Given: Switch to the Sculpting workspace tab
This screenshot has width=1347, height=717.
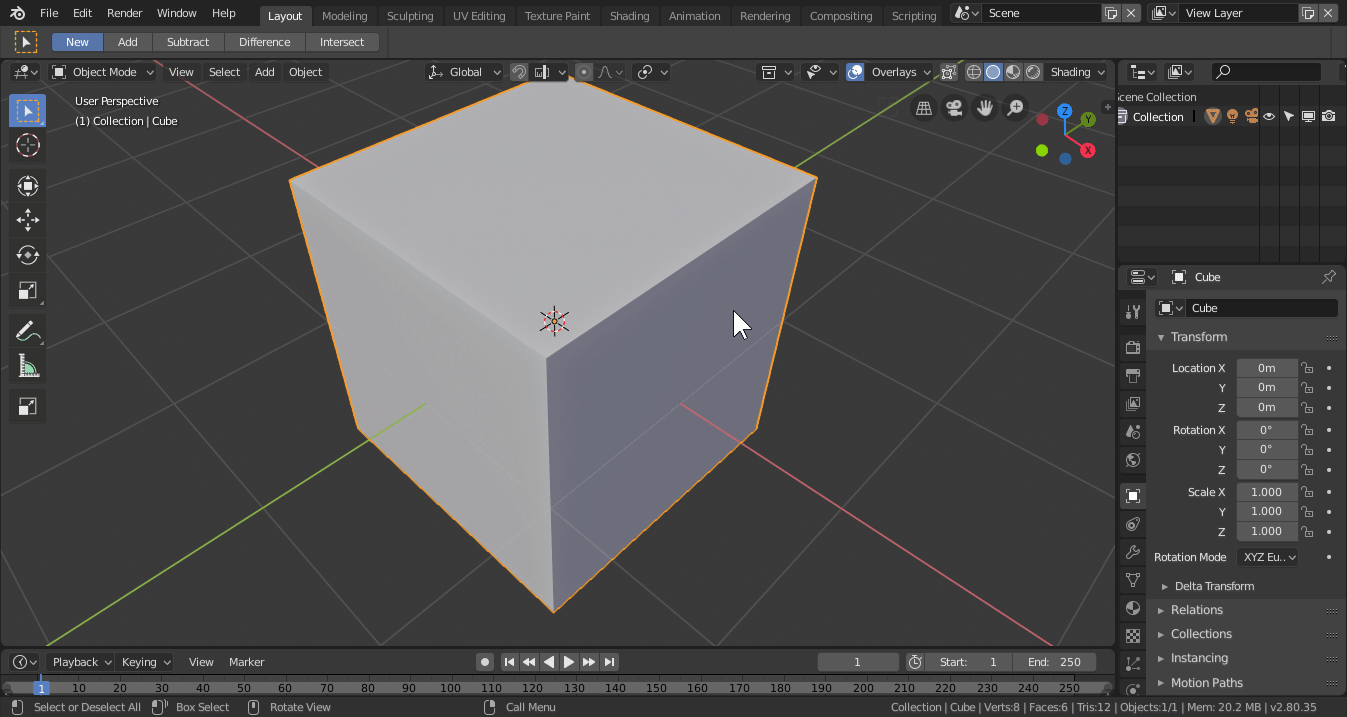Looking at the screenshot, I should (410, 15).
